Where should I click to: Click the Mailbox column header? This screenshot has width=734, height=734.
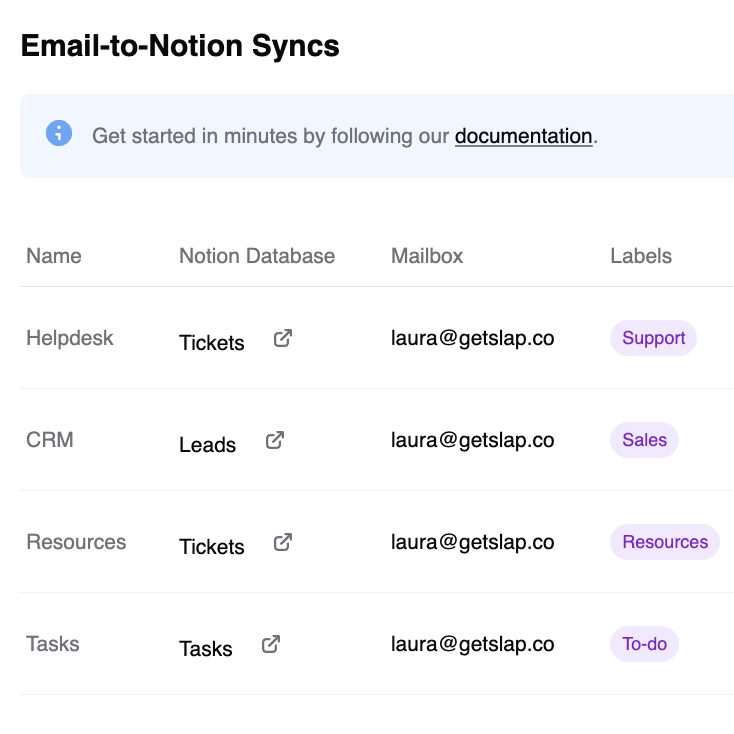pyautogui.click(x=427, y=256)
